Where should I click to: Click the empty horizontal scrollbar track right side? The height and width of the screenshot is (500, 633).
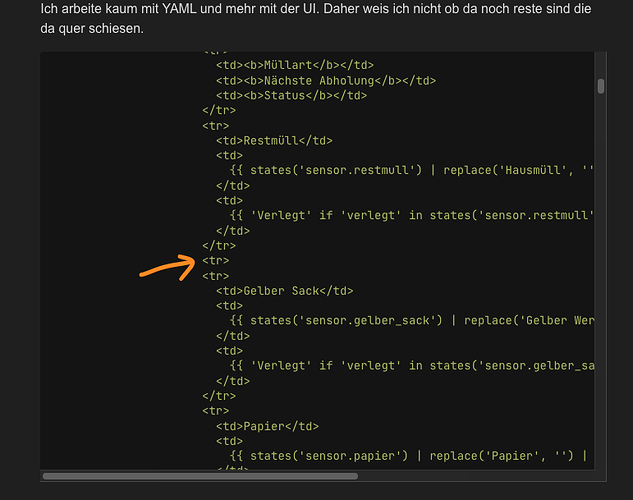pos(476,476)
